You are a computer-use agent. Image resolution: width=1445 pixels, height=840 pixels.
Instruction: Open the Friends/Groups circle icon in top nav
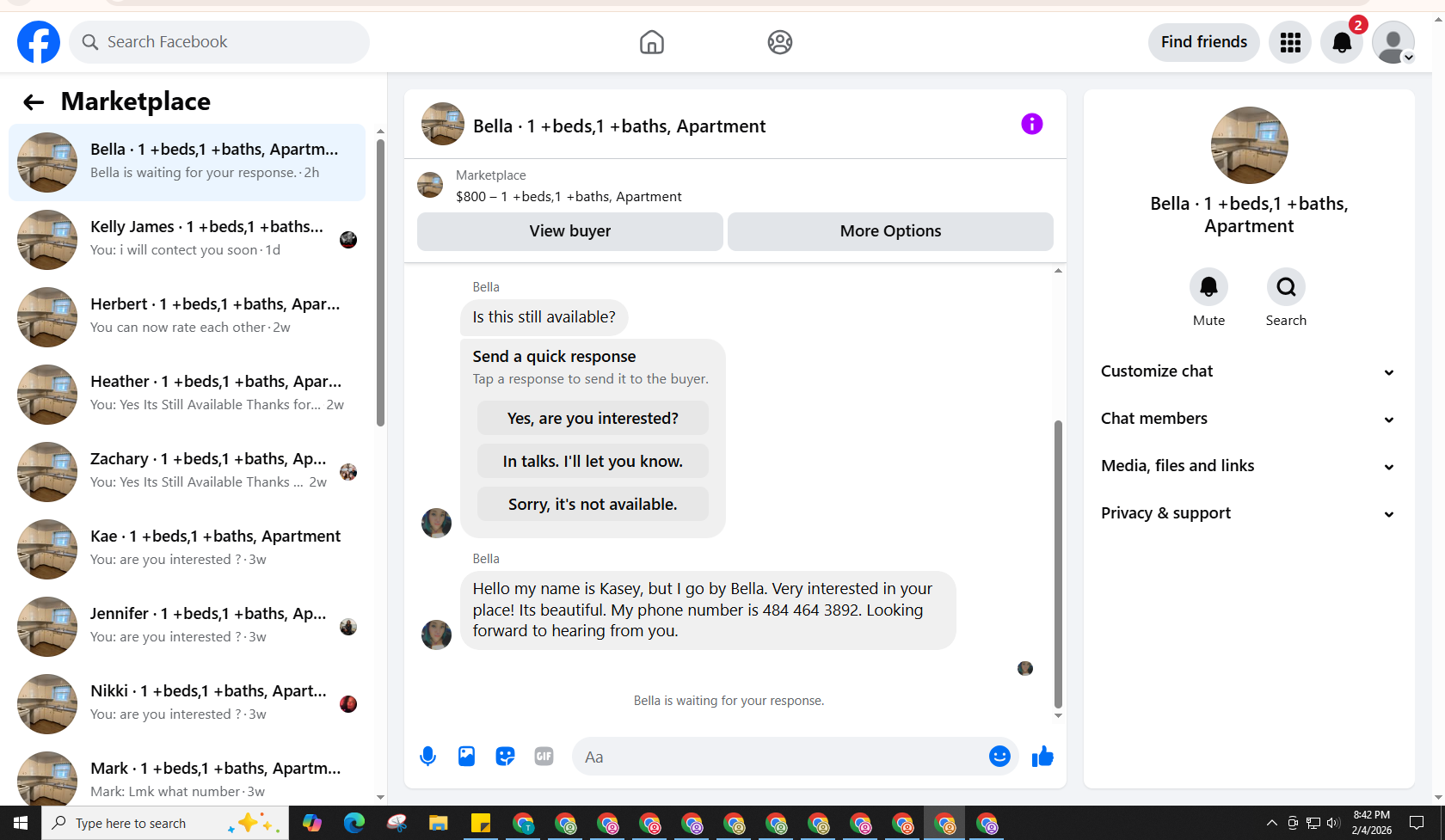(x=780, y=42)
